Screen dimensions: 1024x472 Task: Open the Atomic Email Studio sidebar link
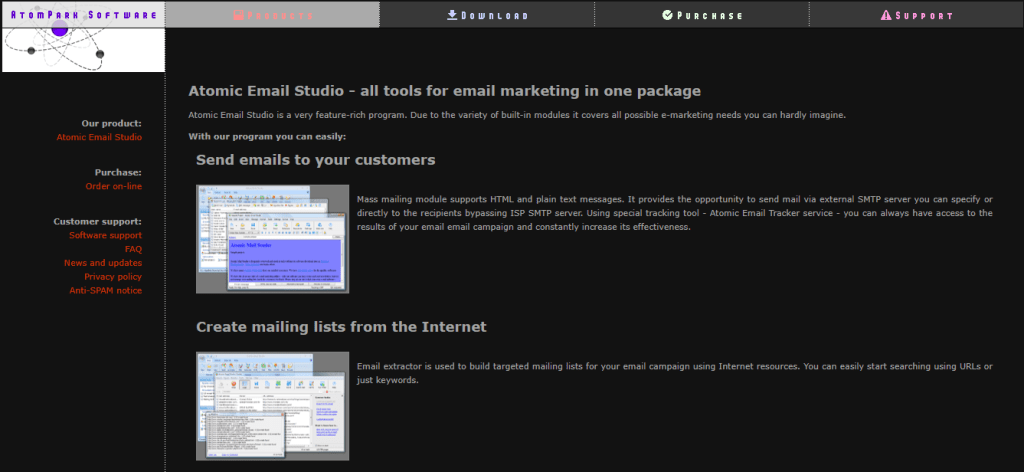click(x=99, y=137)
